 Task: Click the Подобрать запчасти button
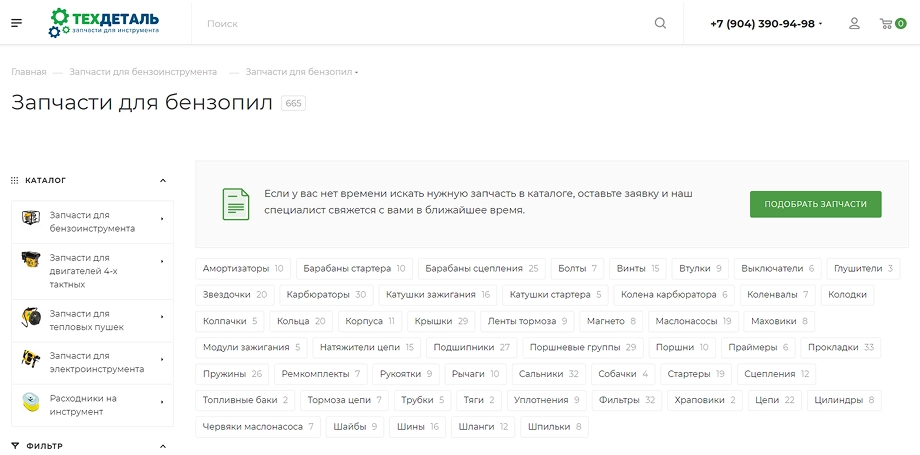click(x=816, y=204)
